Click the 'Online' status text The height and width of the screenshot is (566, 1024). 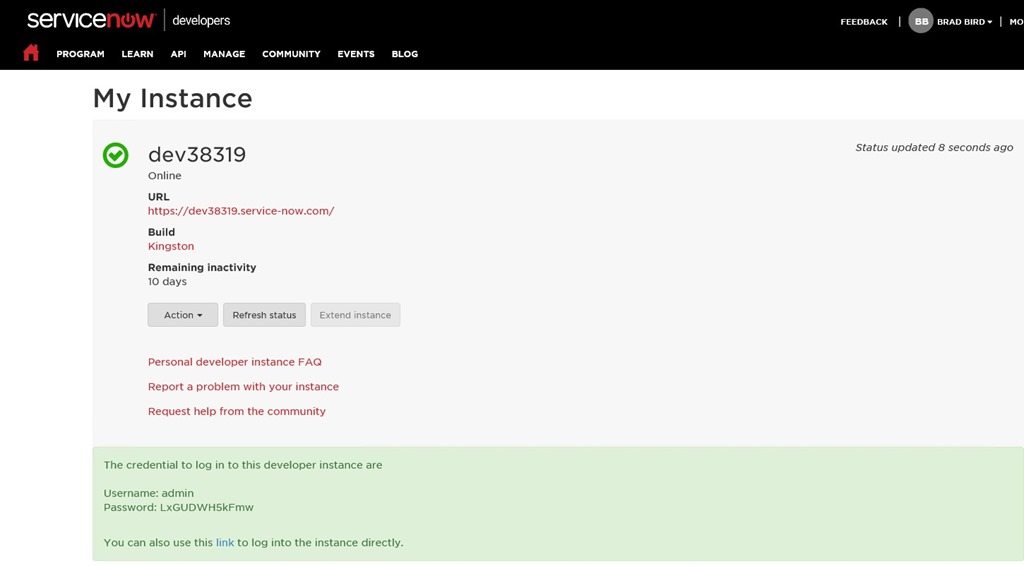pyautogui.click(x=165, y=176)
